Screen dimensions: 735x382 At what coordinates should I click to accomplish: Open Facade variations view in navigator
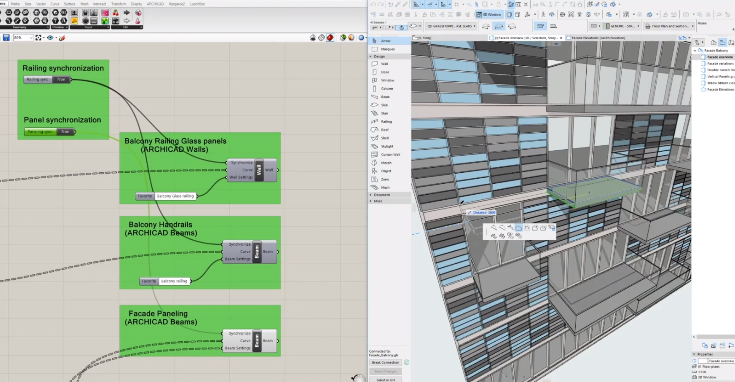[720, 63]
